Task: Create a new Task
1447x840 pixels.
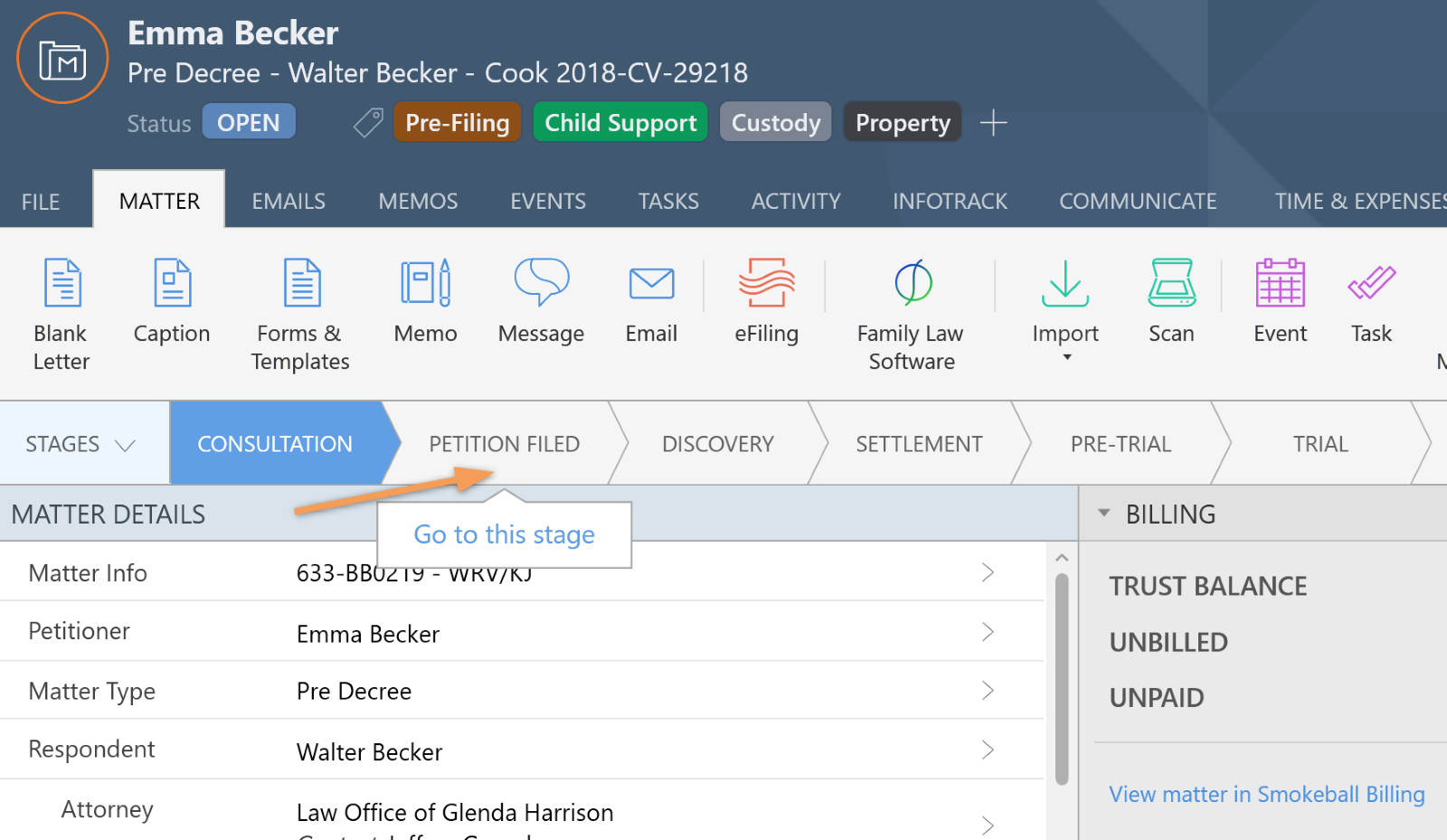Action: pyautogui.click(x=1371, y=301)
